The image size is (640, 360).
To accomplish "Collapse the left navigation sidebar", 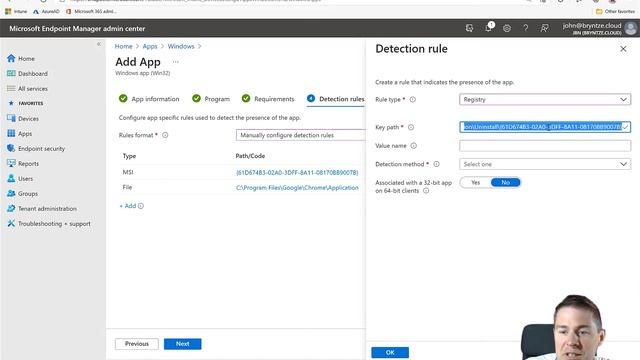I will pyautogui.click(x=99, y=44).
